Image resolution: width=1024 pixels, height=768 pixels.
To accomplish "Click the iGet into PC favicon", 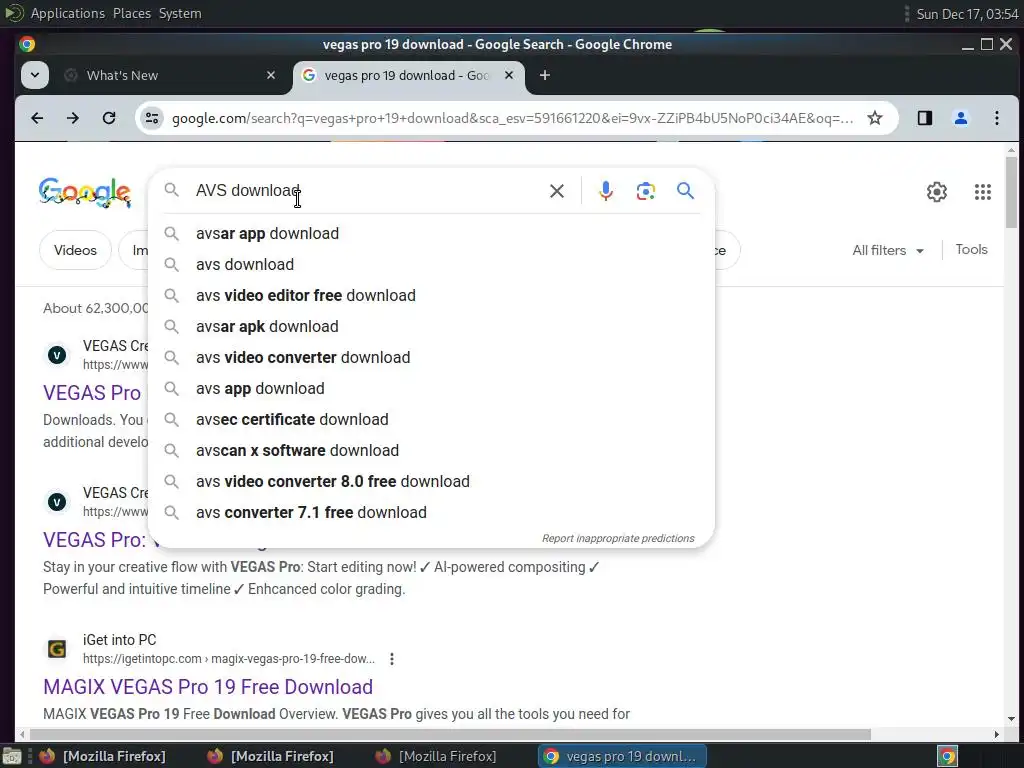I will [57, 649].
